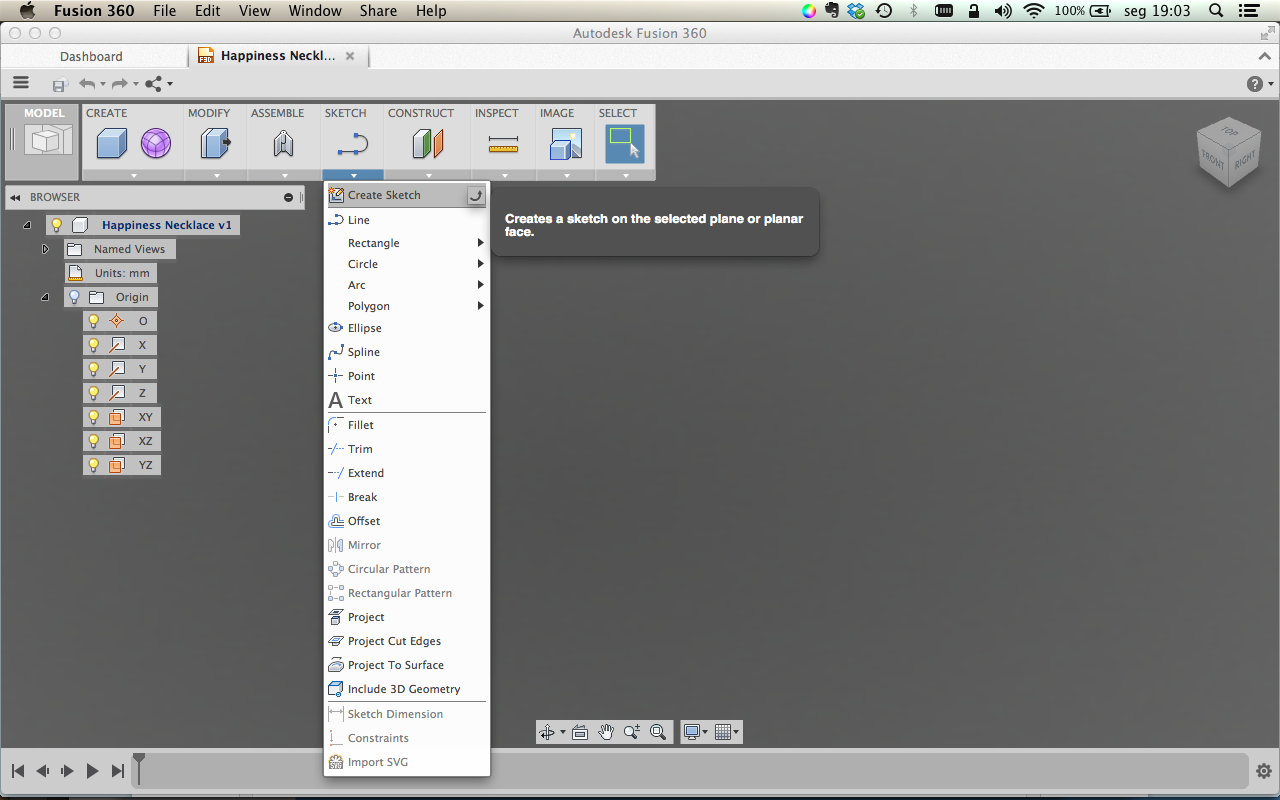Open the CONSTRUCT panel dropdown arrow
The image size is (1280, 800).
tap(428, 176)
